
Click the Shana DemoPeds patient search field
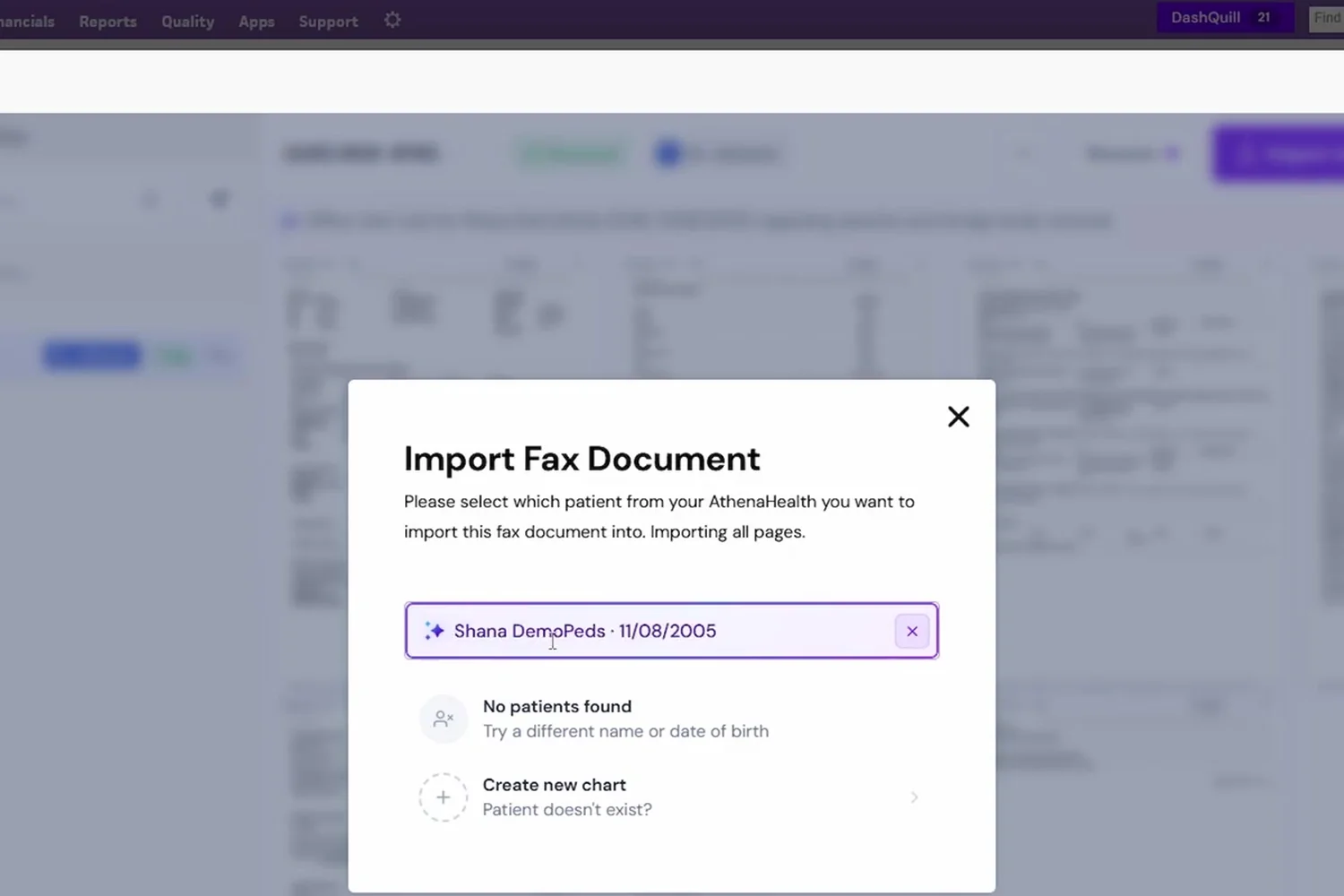tap(671, 631)
